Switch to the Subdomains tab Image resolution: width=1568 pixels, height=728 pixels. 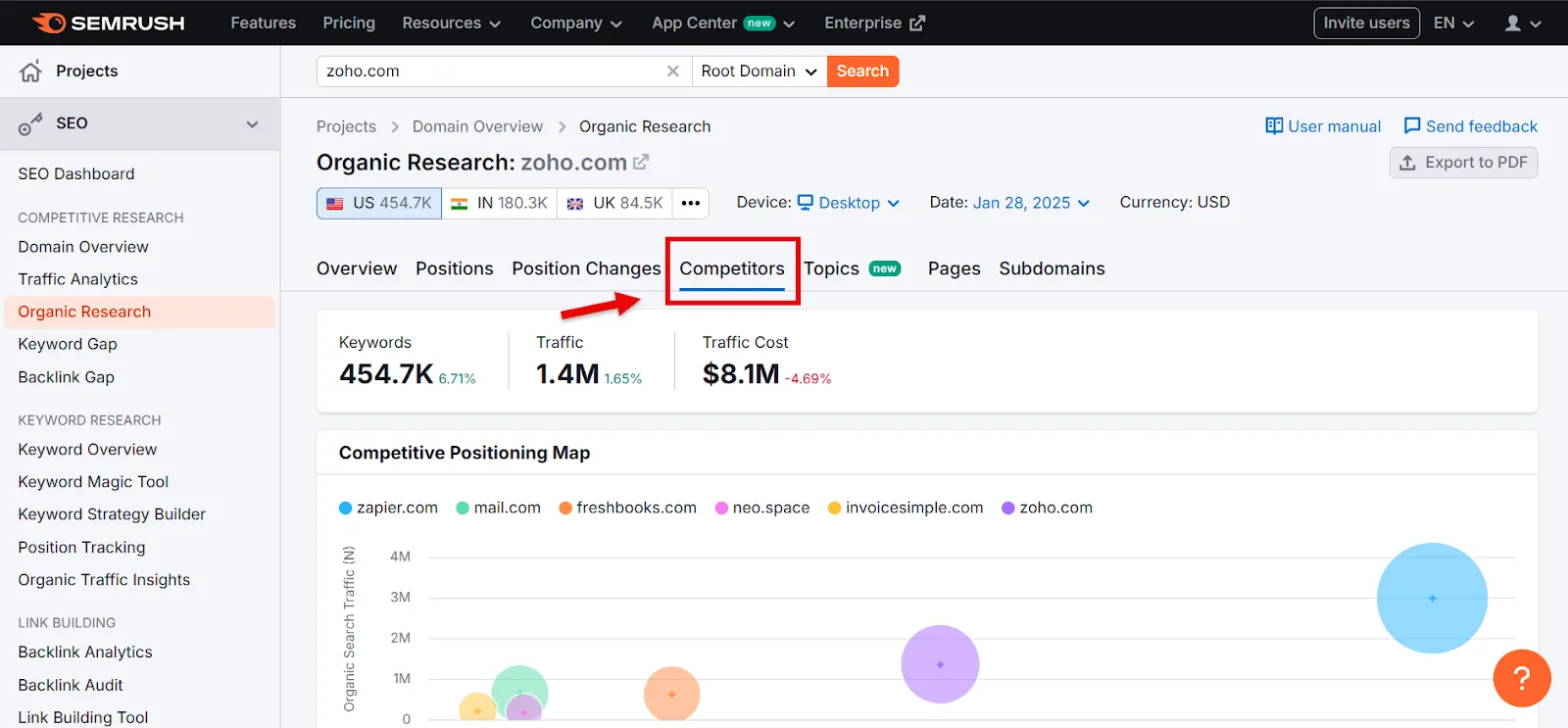(x=1052, y=268)
